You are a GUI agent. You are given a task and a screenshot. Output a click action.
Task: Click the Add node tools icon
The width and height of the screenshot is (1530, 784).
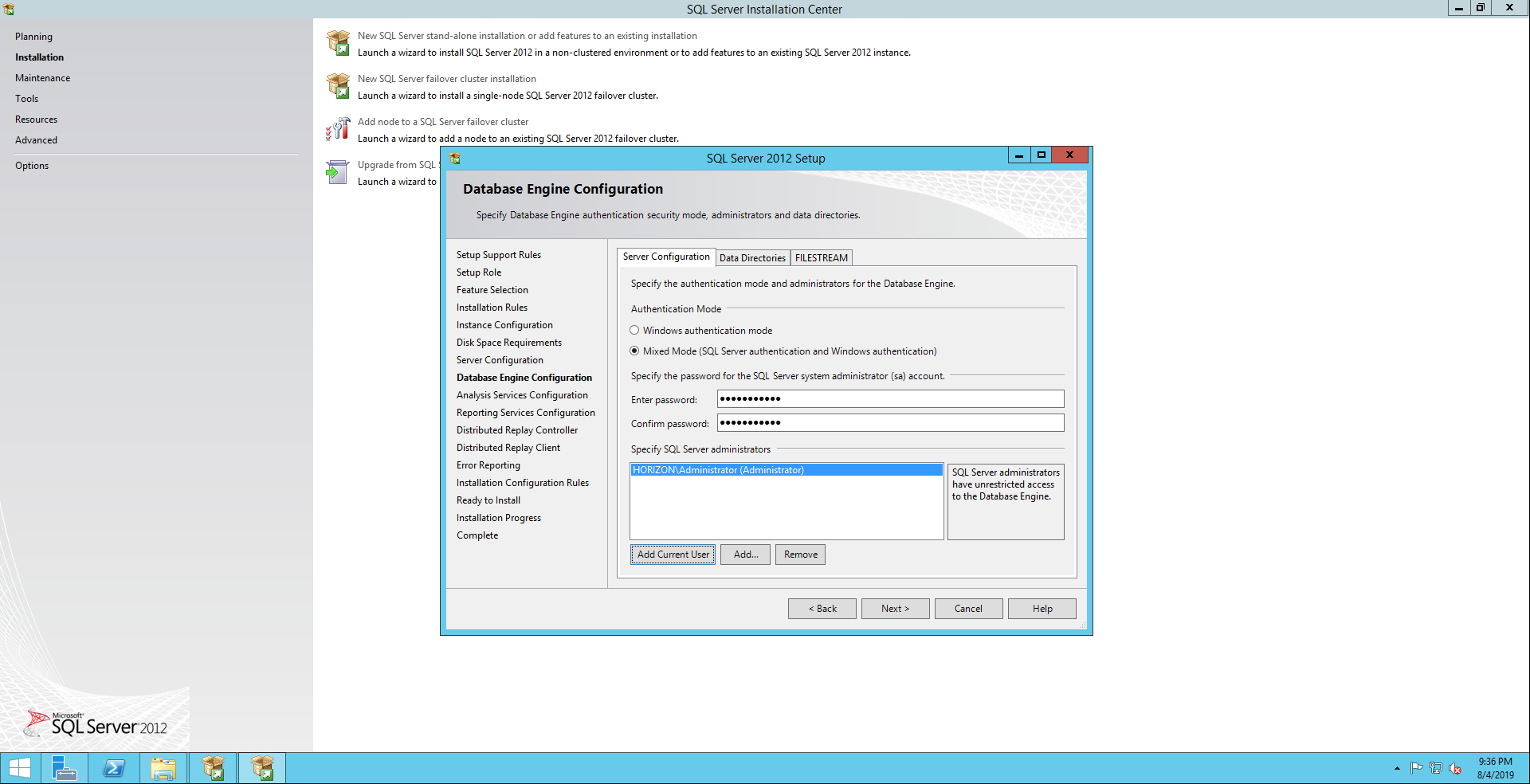coord(338,129)
